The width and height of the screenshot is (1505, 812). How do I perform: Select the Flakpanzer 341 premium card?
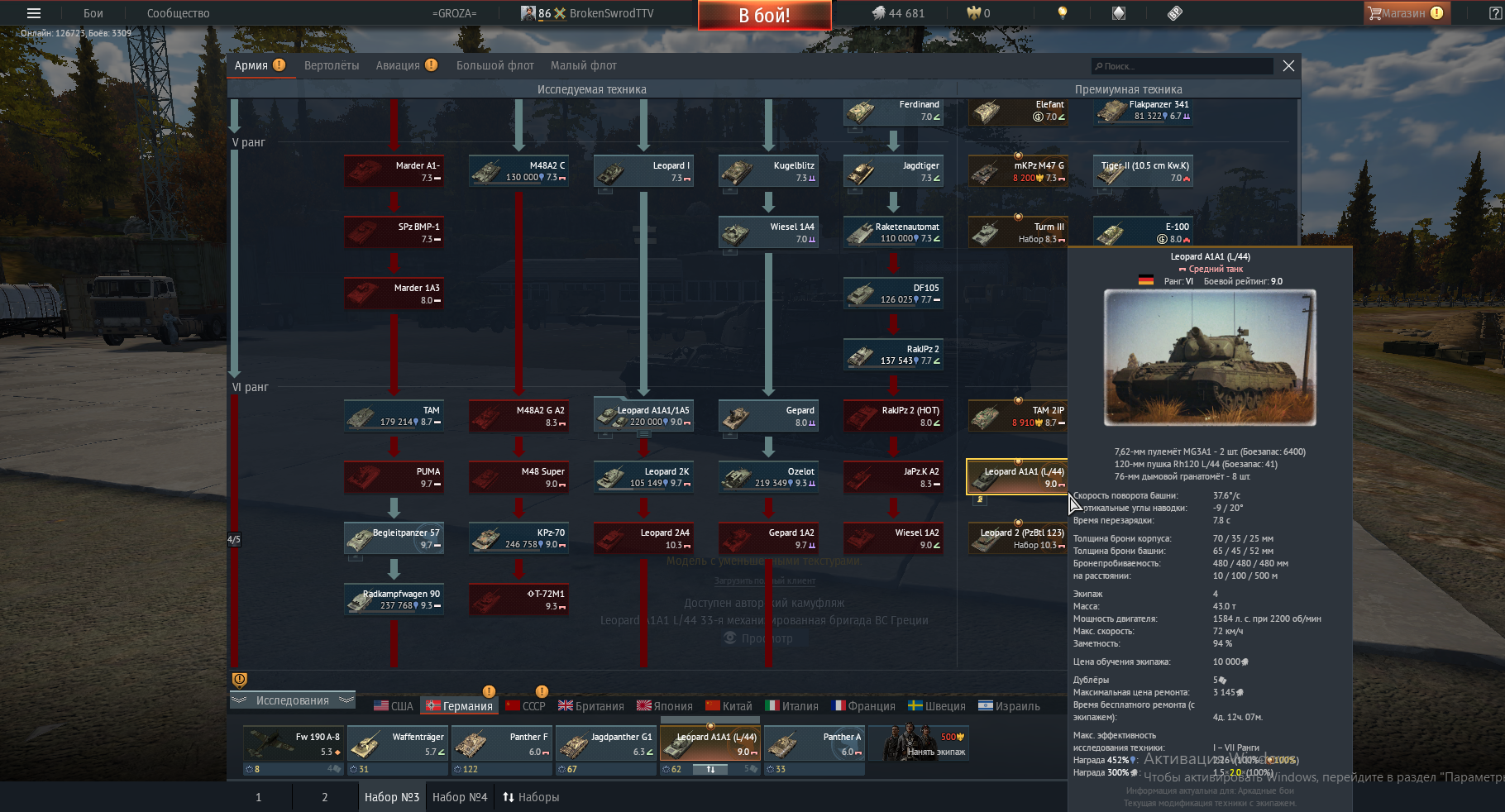[1143, 111]
